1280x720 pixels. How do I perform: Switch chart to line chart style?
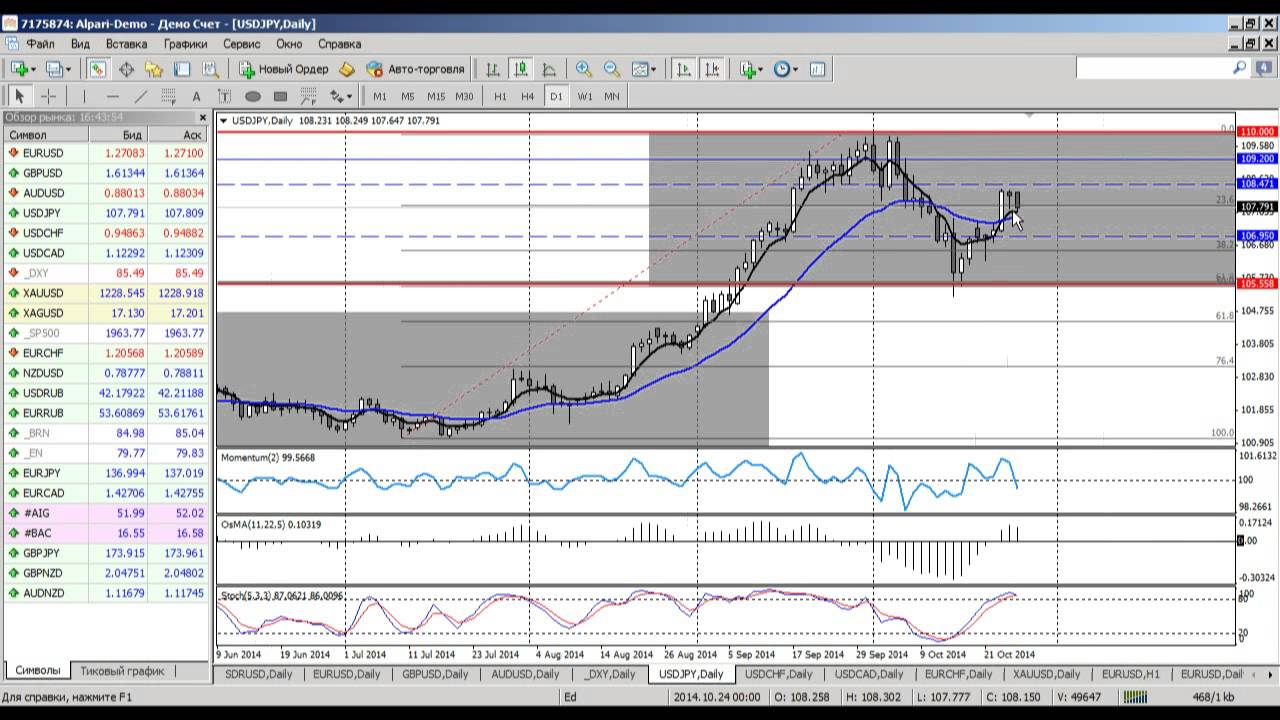548,69
